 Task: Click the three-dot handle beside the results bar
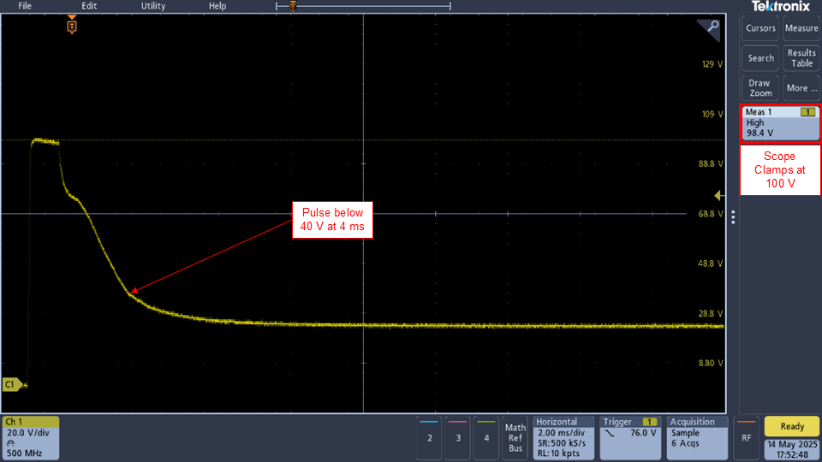(733, 217)
